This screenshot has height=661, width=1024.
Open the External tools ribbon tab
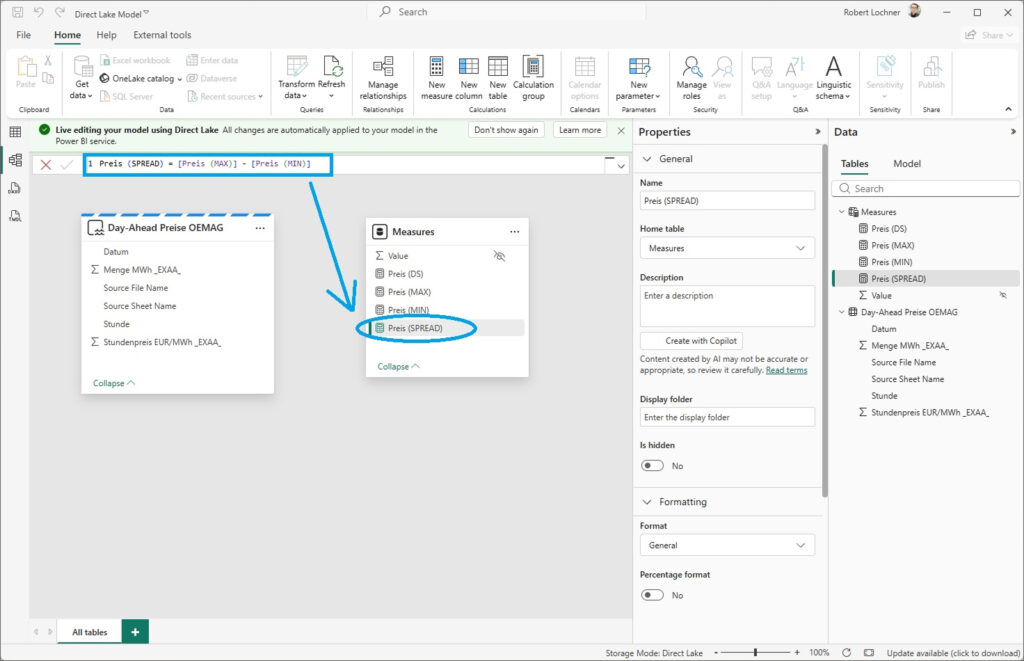click(x=162, y=35)
